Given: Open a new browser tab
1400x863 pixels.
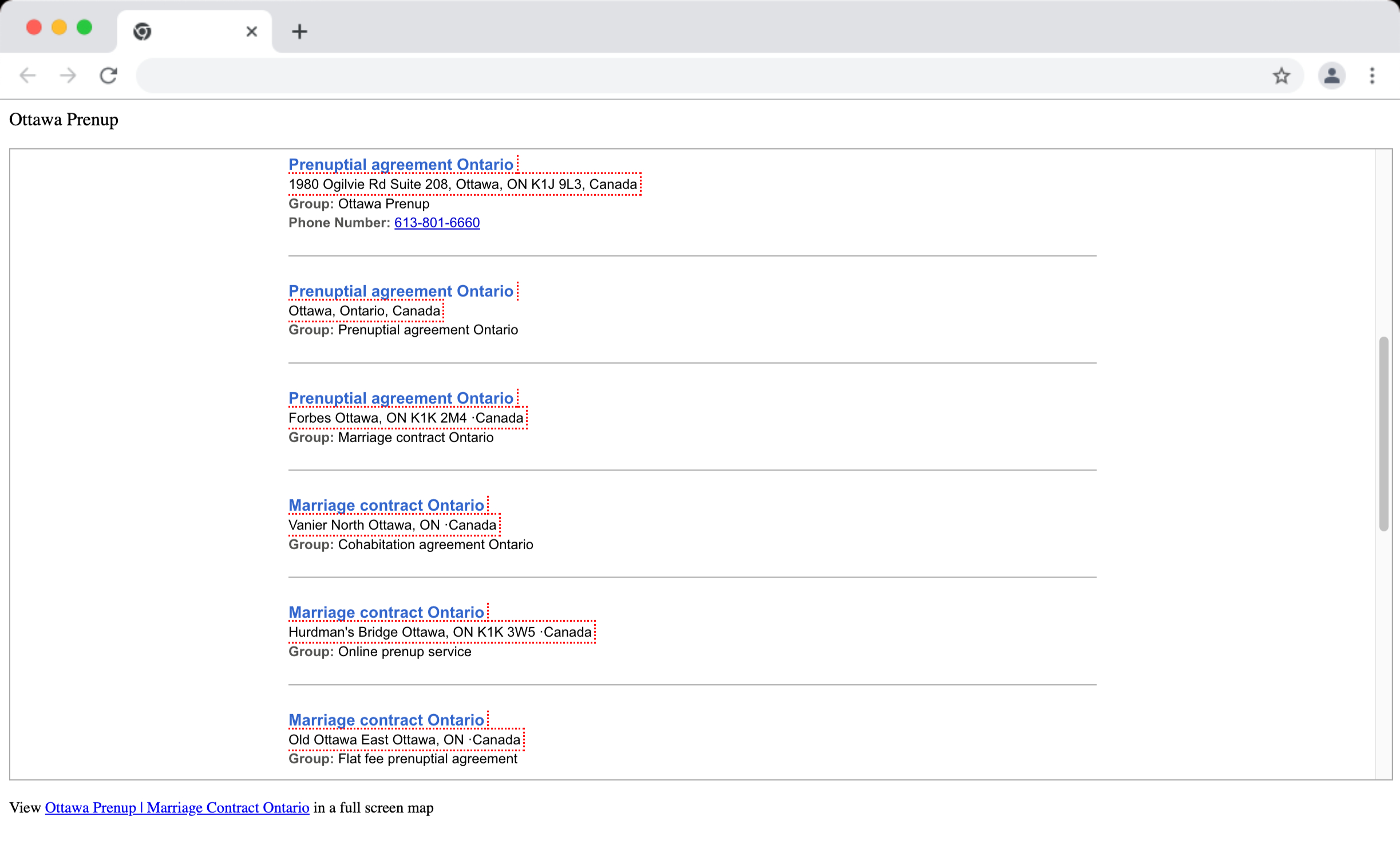Looking at the screenshot, I should point(299,31).
